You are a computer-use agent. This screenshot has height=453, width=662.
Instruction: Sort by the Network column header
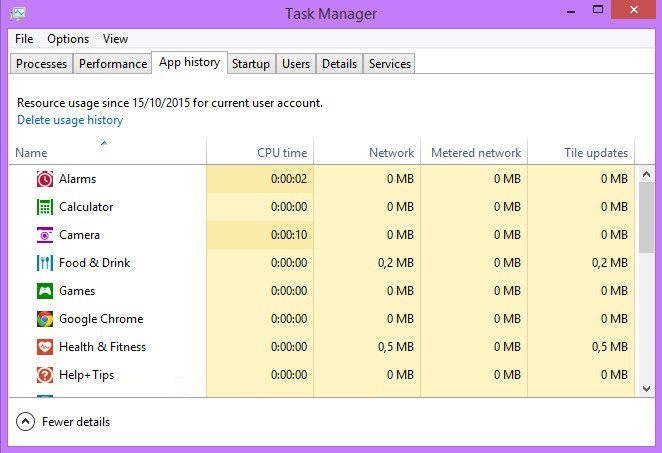367,151
